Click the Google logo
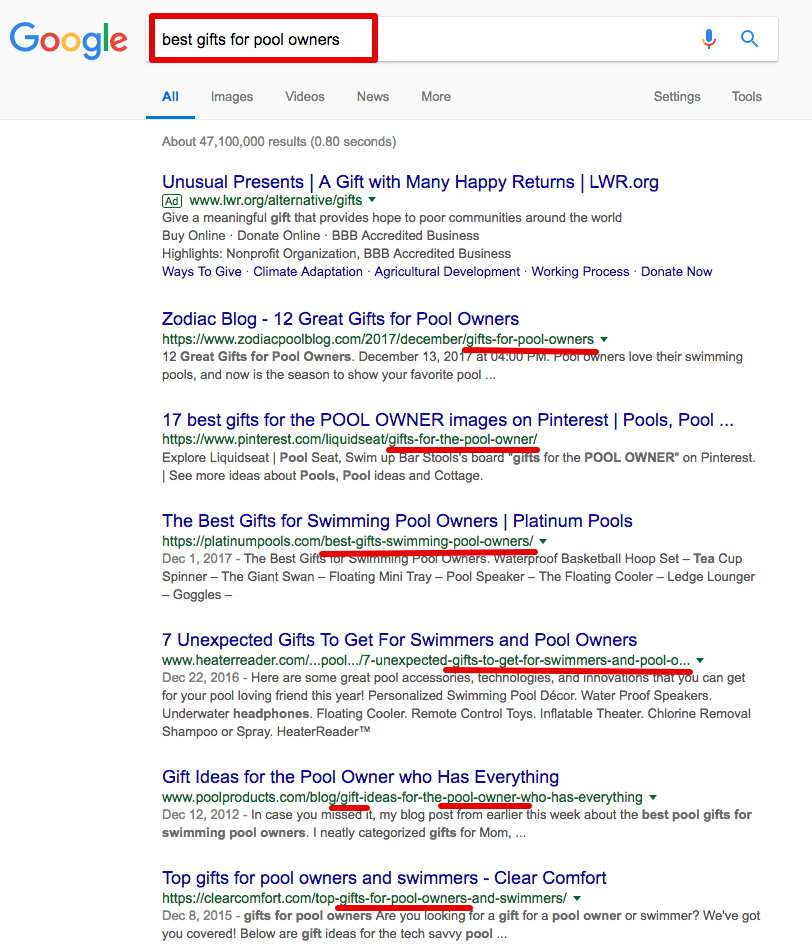 click(68, 40)
